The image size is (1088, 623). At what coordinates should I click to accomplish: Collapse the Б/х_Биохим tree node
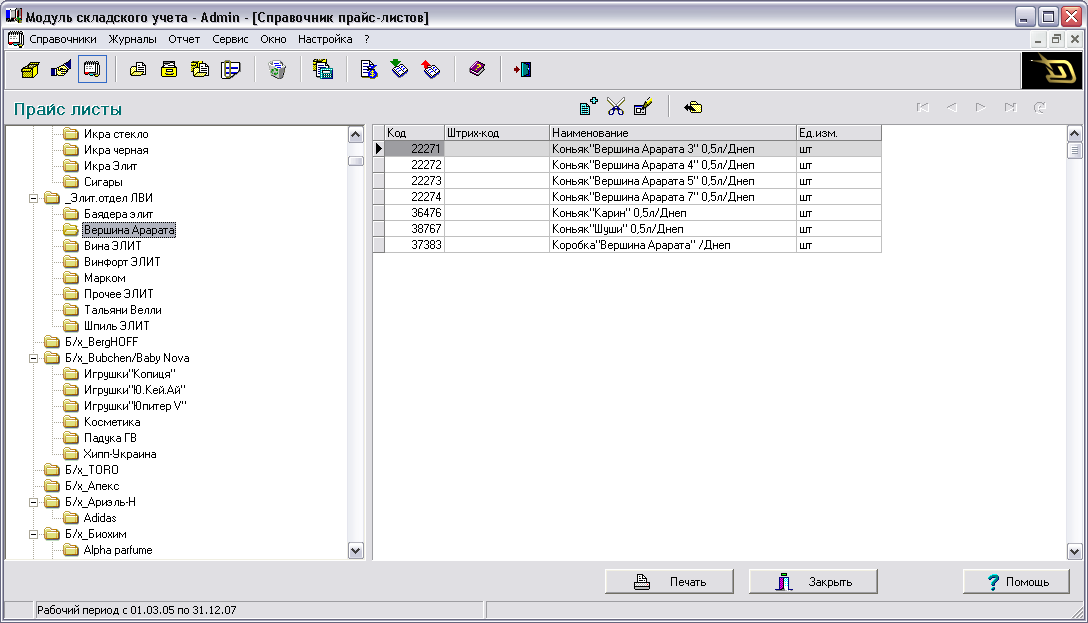(33, 535)
